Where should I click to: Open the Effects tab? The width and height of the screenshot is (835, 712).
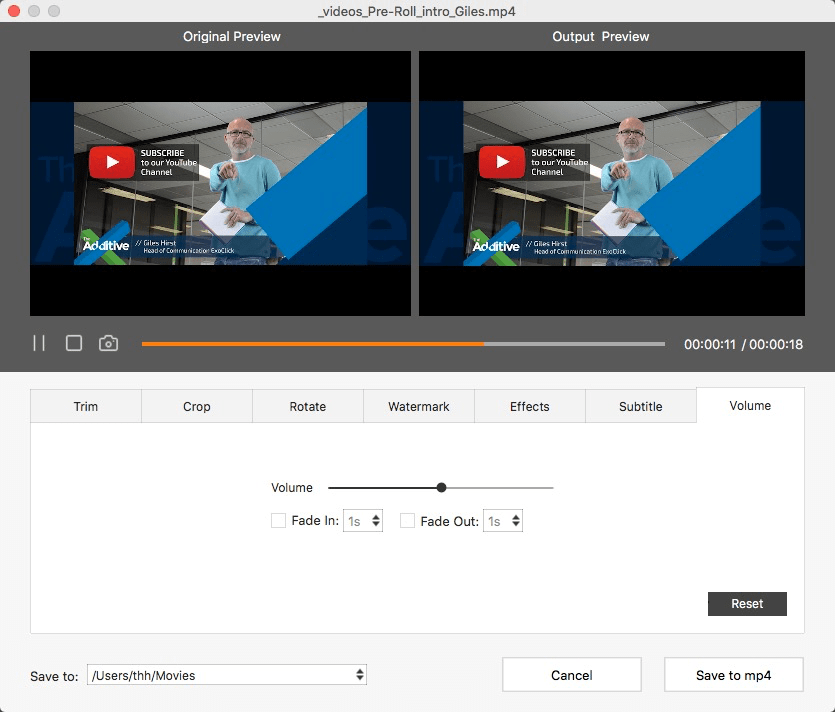tap(530, 407)
